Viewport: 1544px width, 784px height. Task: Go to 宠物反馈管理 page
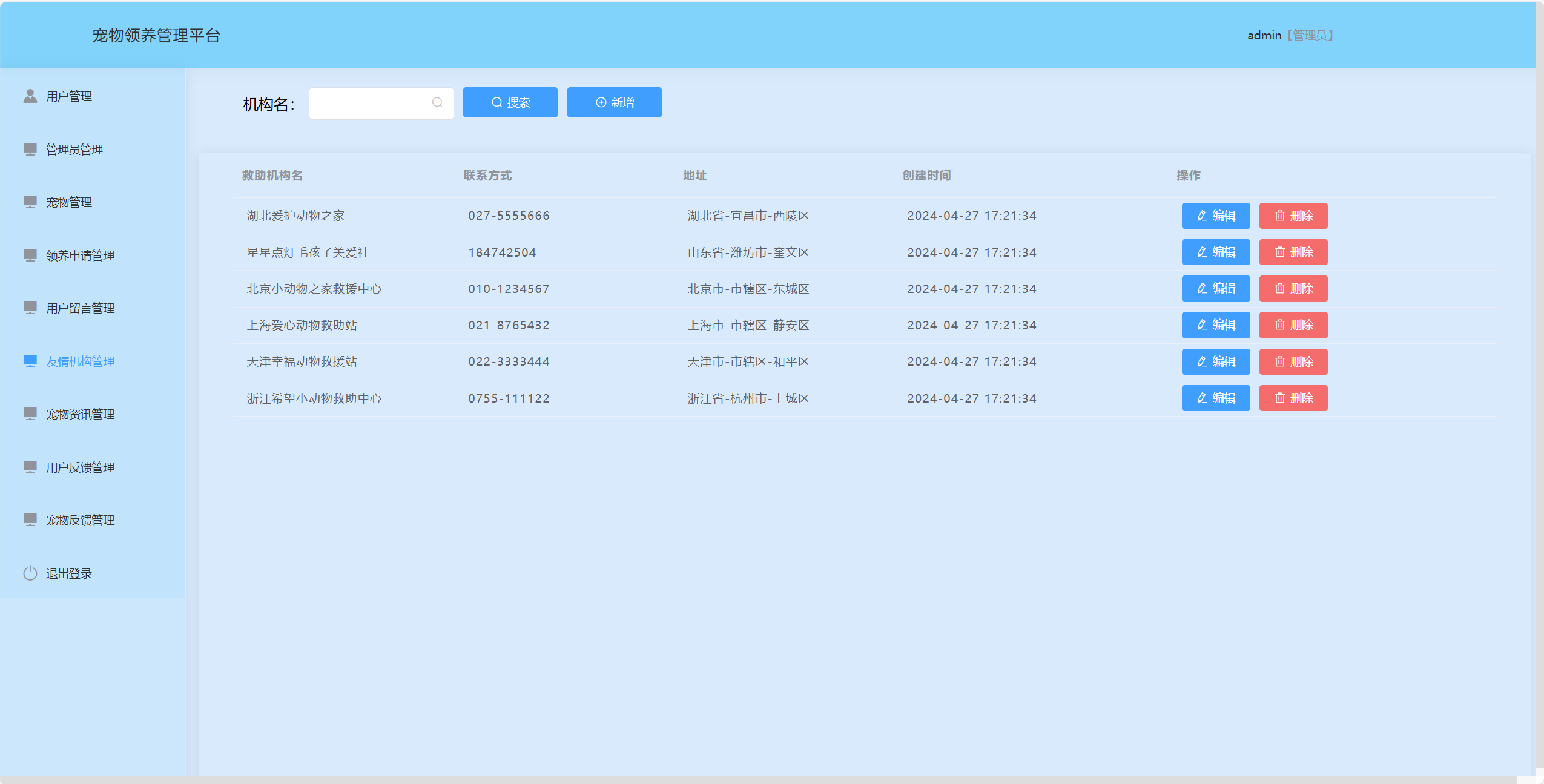tap(80, 520)
